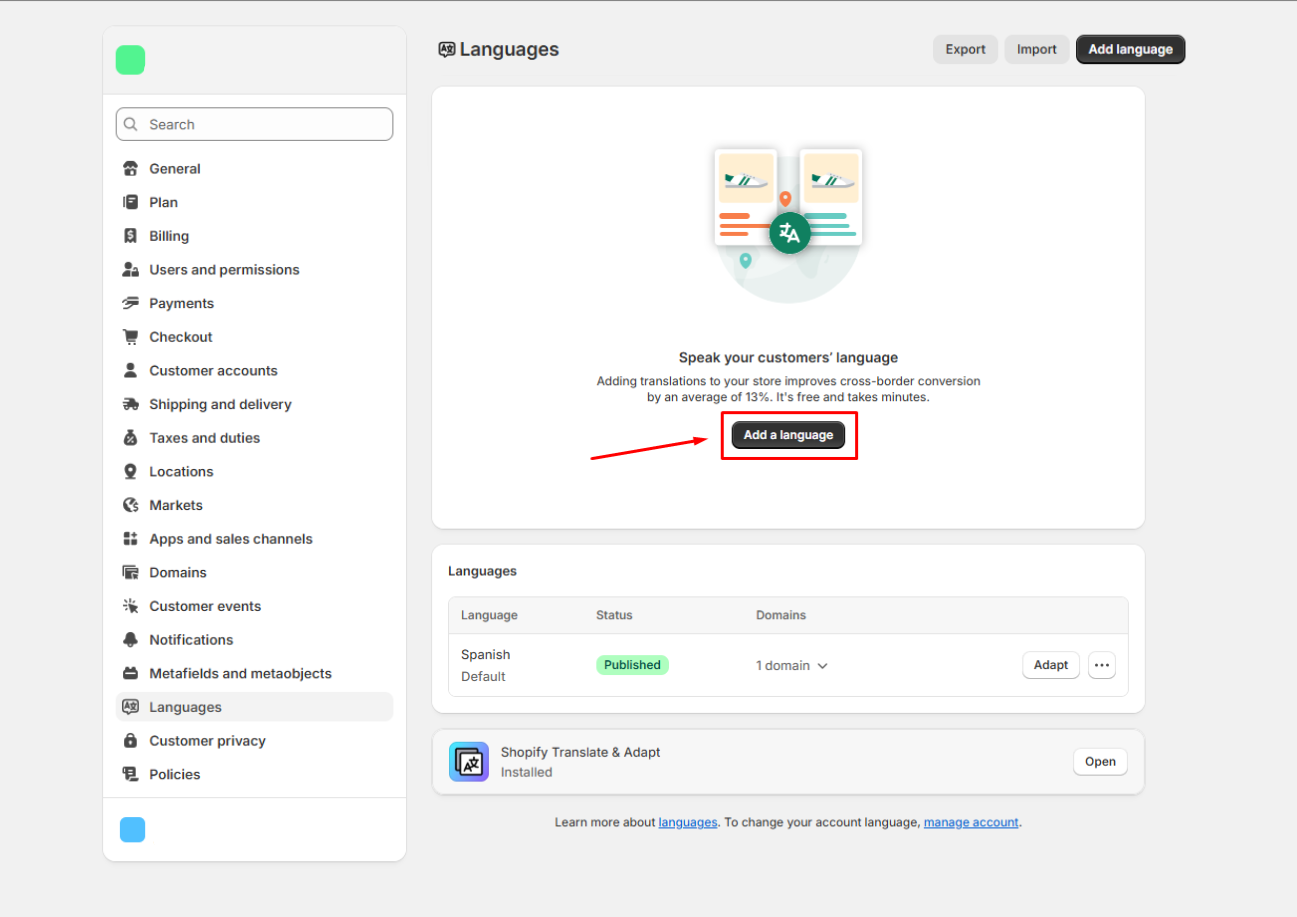
Task: Expand the 1 domain dropdown
Action: point(792,666)
